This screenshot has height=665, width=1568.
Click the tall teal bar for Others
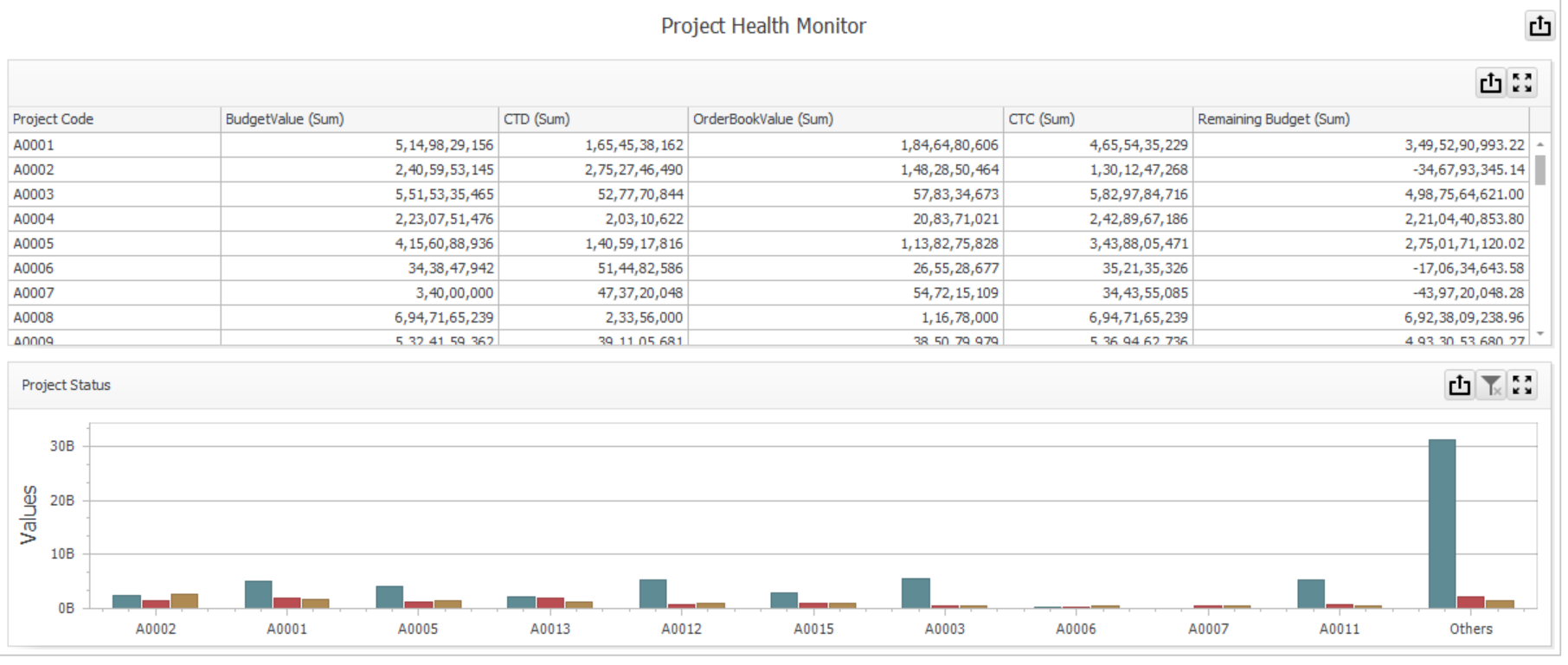(1442, 523)
